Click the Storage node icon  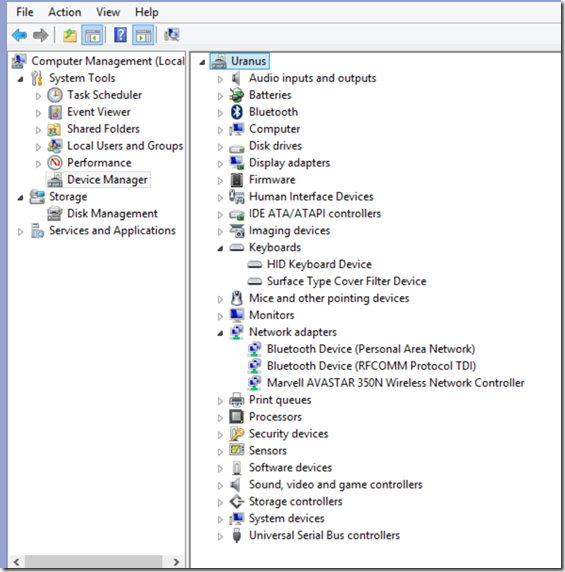(37, 197)
